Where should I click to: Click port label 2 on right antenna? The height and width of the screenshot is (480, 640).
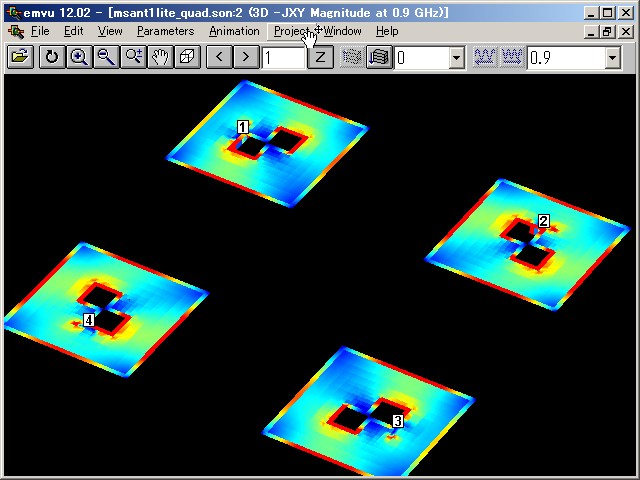coord(543,221)
